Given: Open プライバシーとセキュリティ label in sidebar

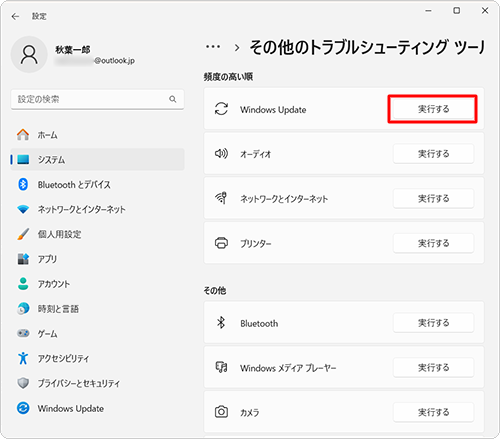Looking at the screenshot, I should coord(78,383).
